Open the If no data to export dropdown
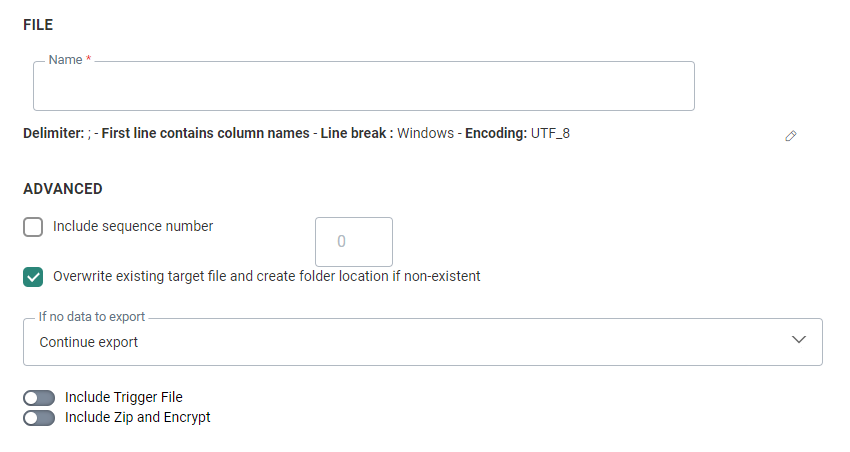 point(422,342)
